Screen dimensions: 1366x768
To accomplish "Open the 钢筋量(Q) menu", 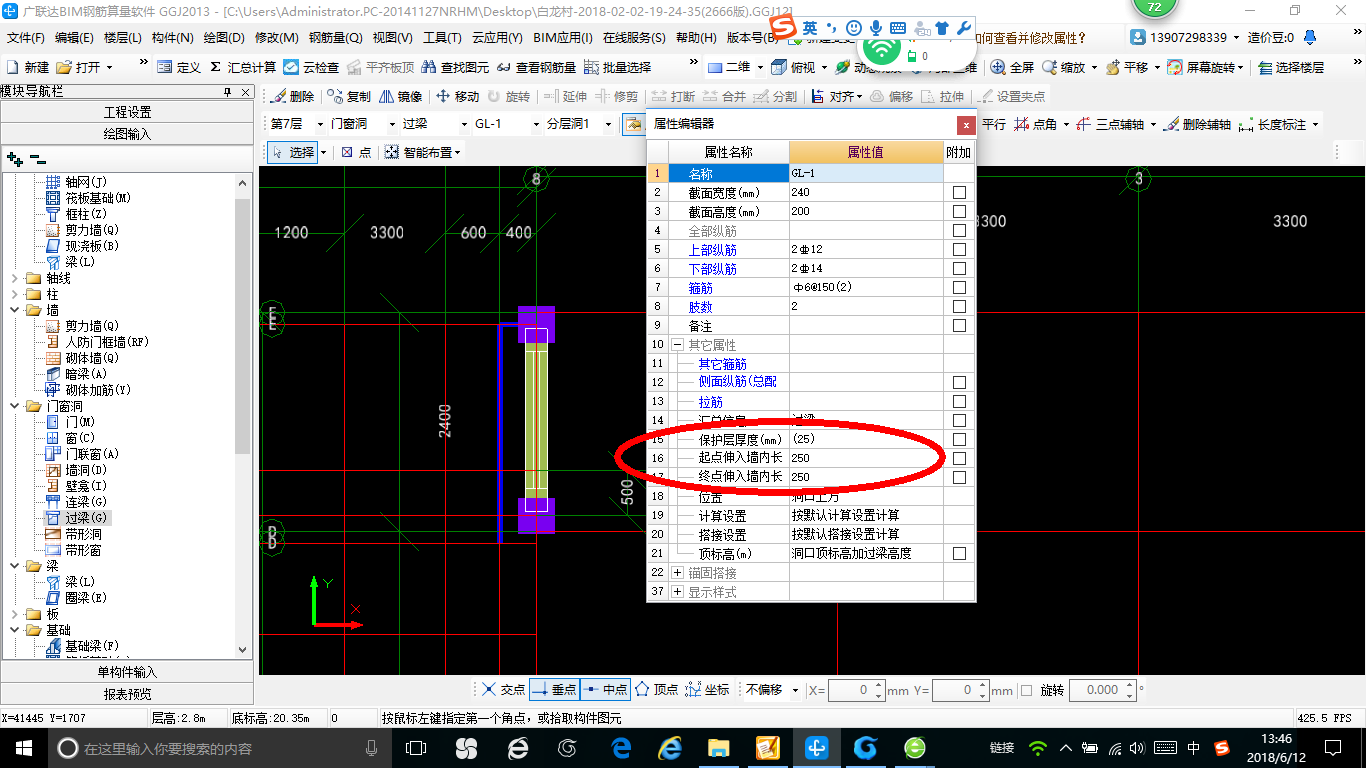I will pos(335,38).
